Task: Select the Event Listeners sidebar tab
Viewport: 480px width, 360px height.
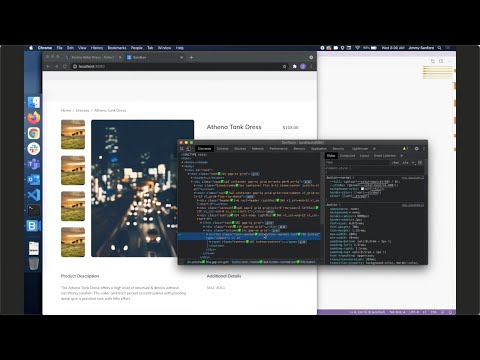Action: [385, 156]
